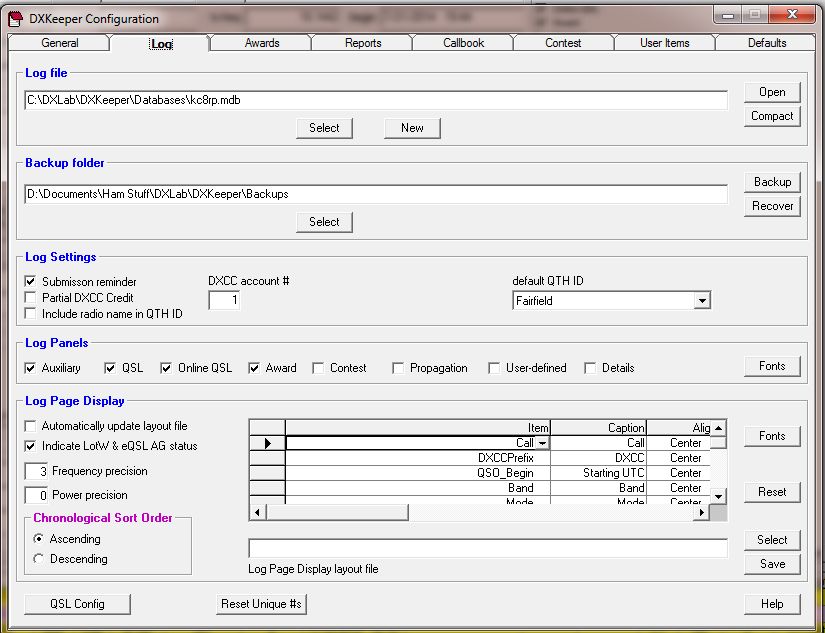Click the Backup button
This screenshot has height=633, width=825.
tap(772, 182)
